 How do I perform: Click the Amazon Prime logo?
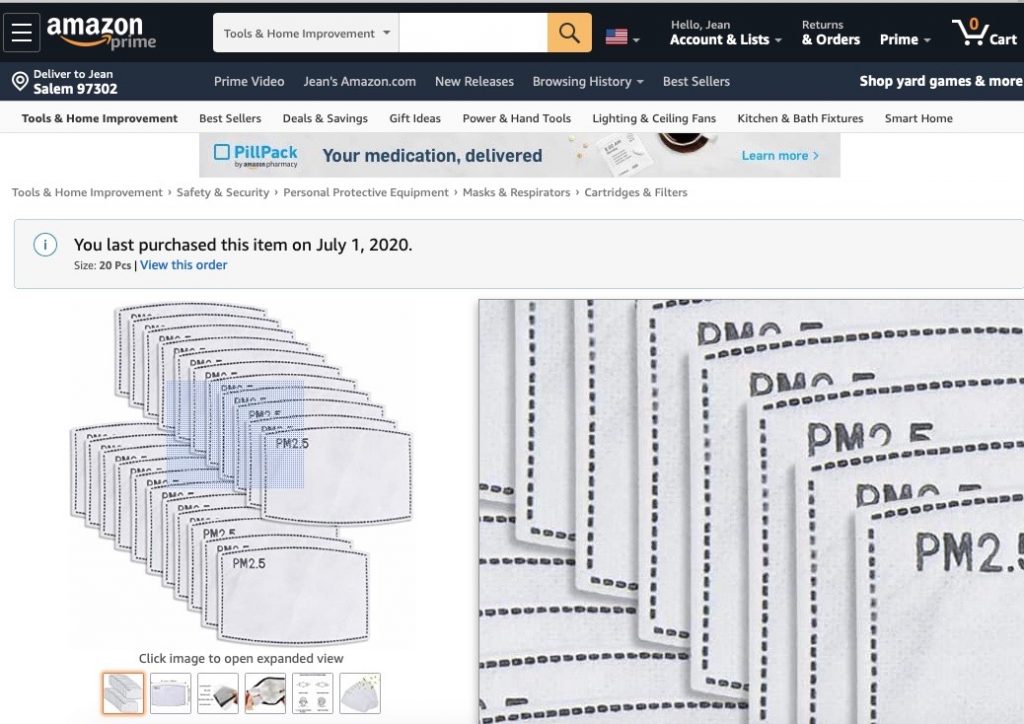pyautogui.click(x=101, y=32)
